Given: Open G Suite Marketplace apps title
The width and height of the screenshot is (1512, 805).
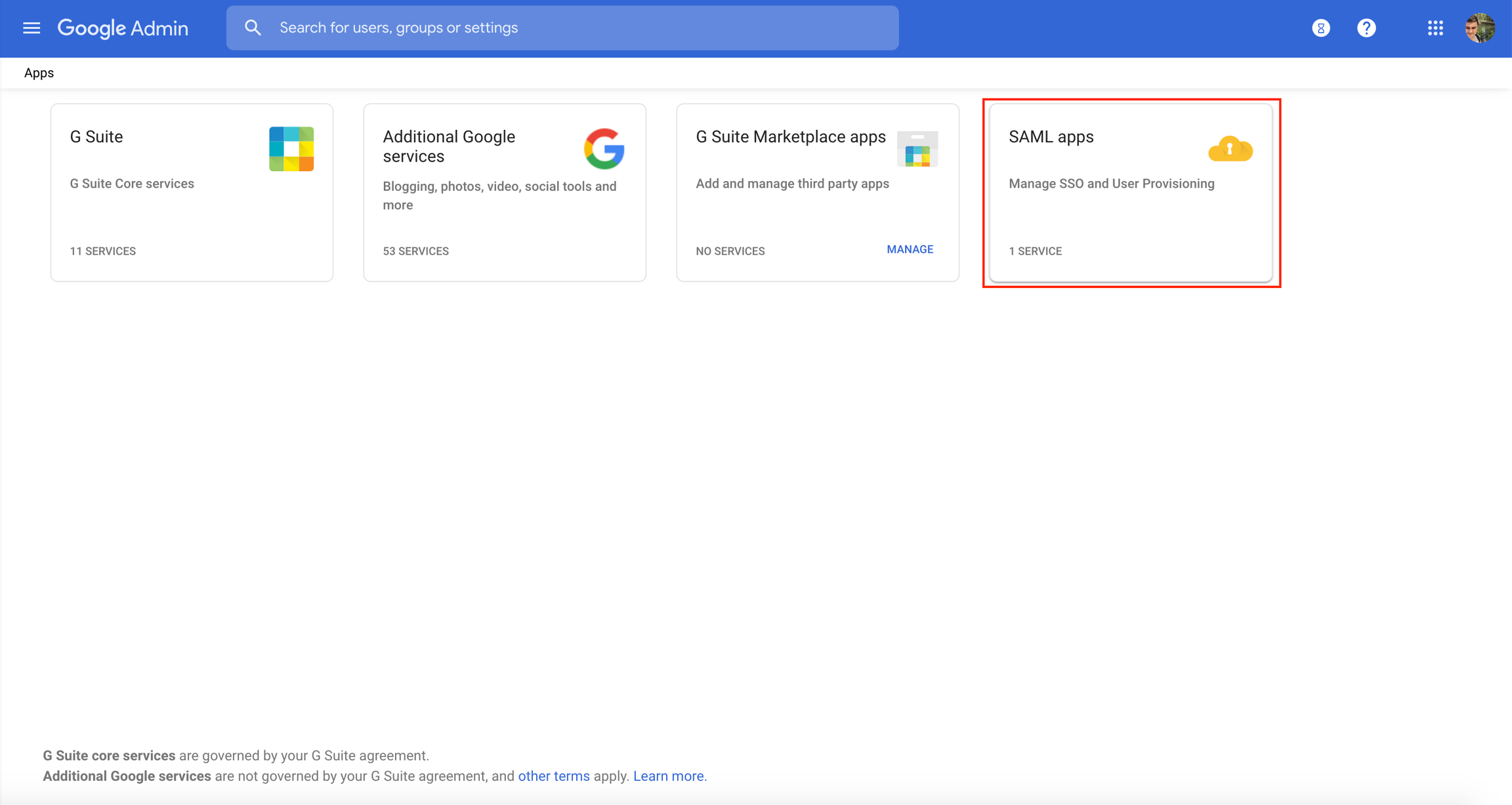Looking at the screenshot, I should 790,136.
